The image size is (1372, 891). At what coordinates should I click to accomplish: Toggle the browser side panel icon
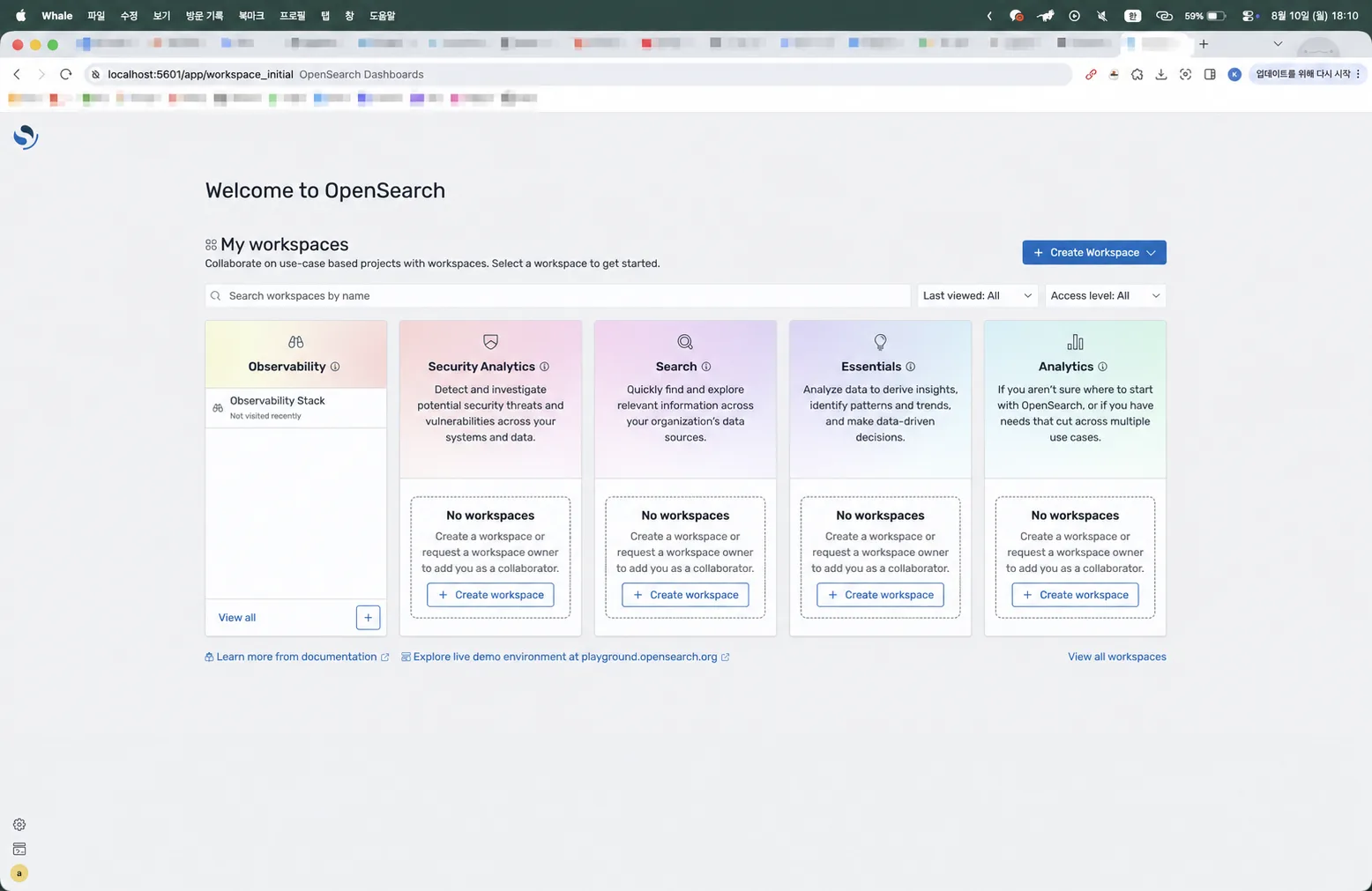(1210, 74)
